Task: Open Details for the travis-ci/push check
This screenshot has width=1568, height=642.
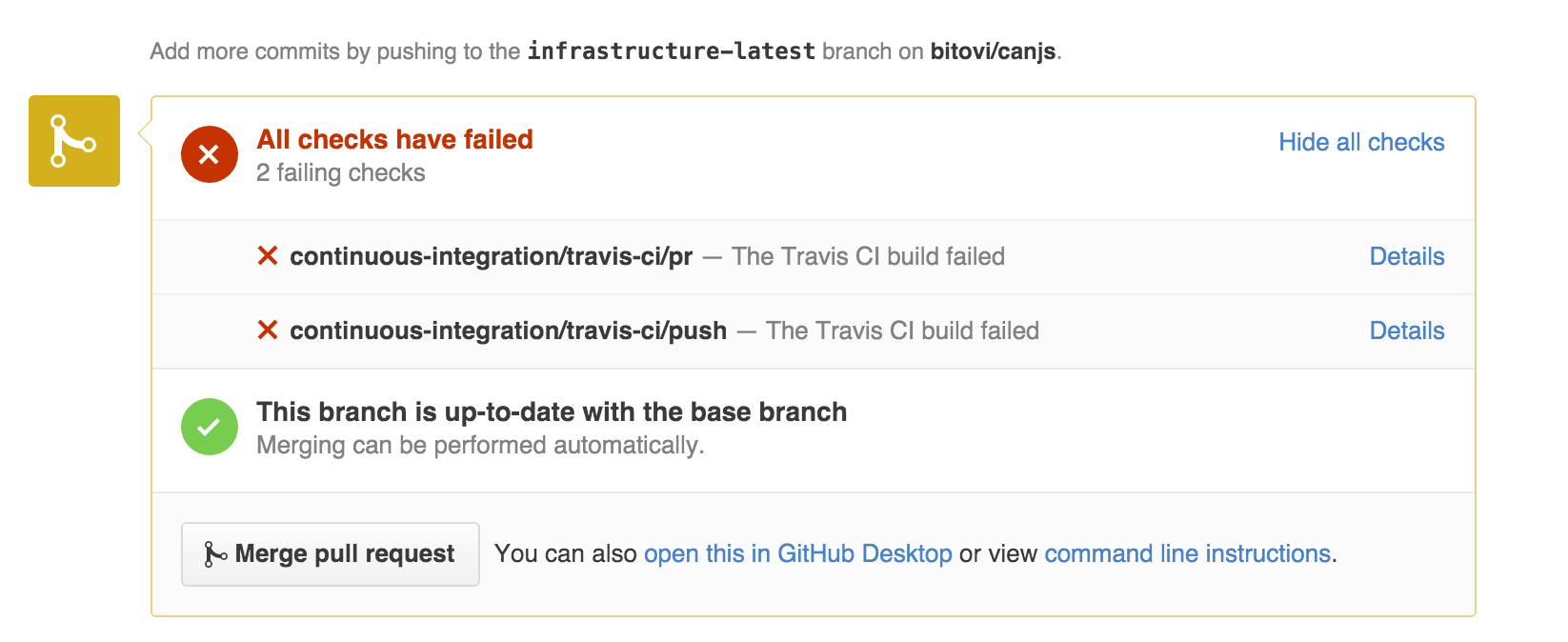Action: coord(1406,331)
